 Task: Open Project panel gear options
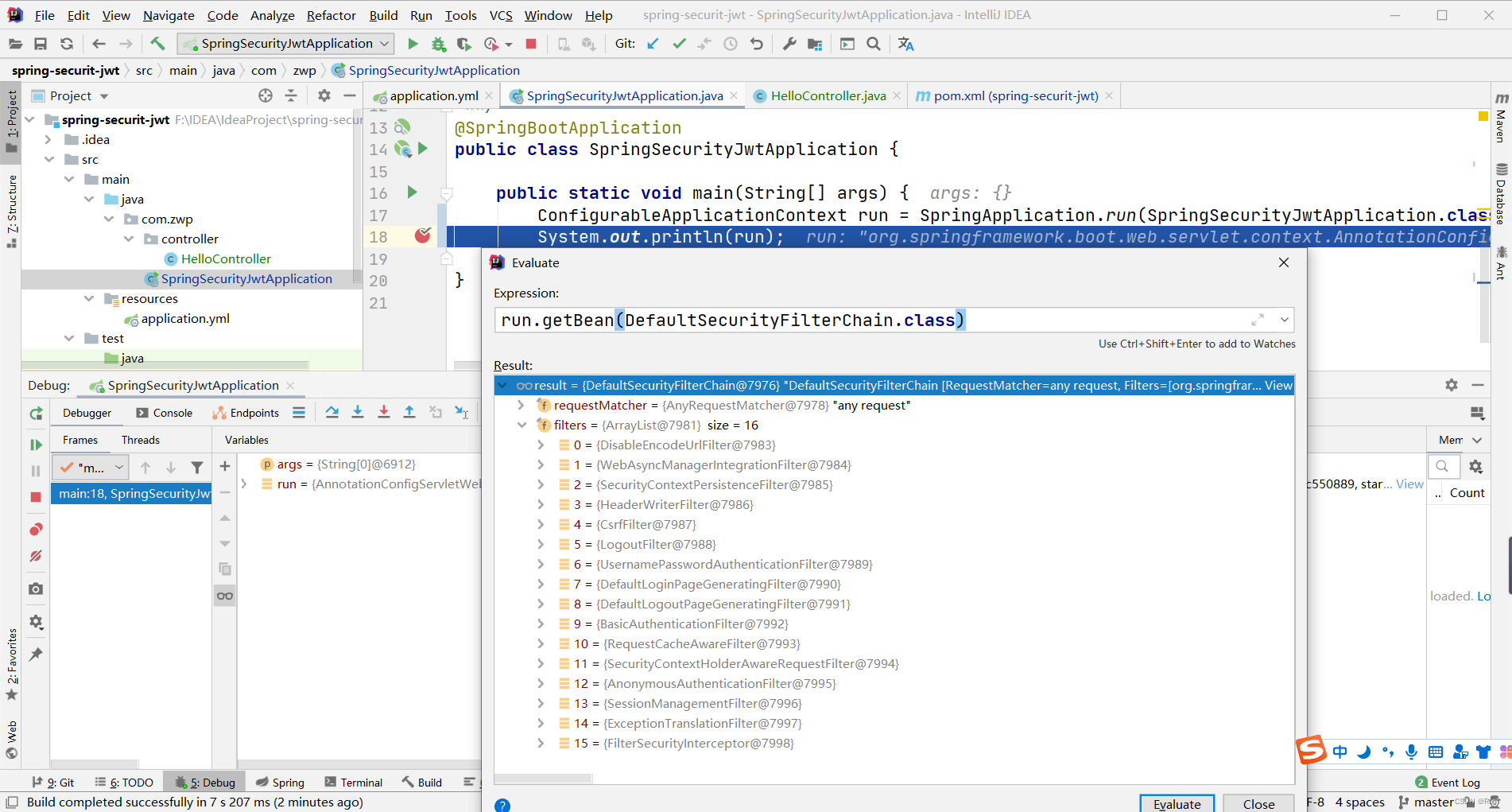coord(324,95)
